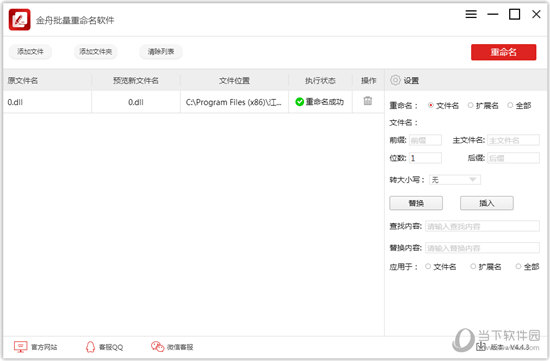This screenshot has height=361, width=550.
Task: Click the 替换 button
Action: click(416, 203)
